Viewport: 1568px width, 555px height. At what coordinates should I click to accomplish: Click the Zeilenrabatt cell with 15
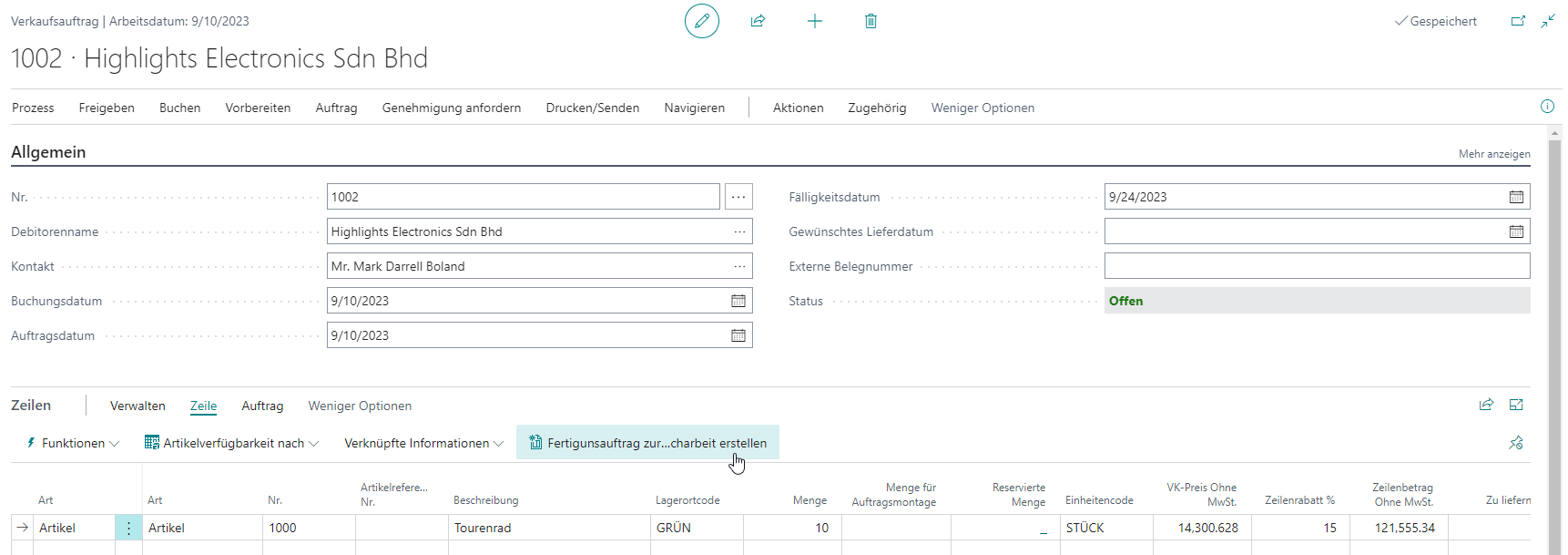point(1300,528)
